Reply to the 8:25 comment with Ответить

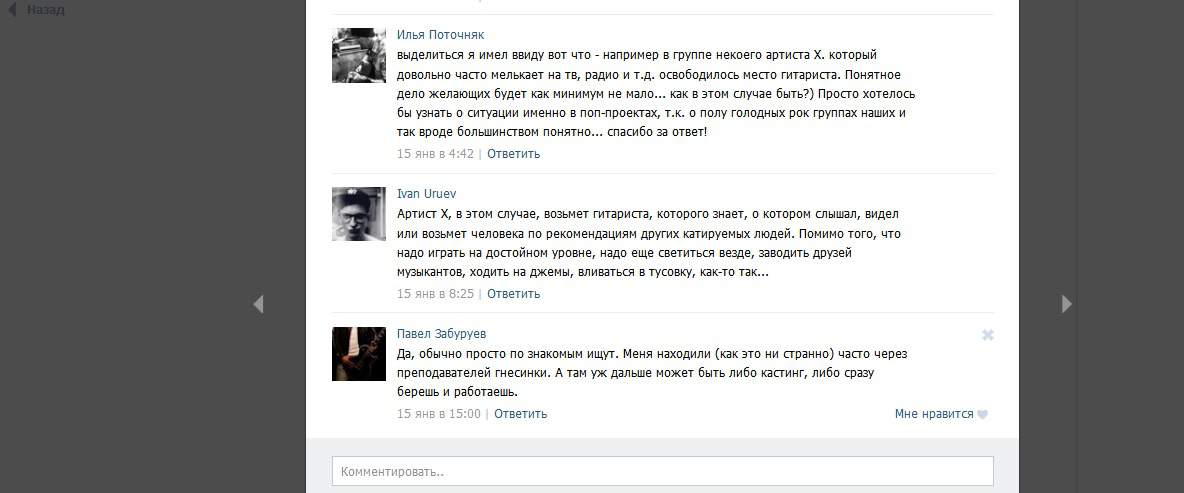tap(513, 293)
